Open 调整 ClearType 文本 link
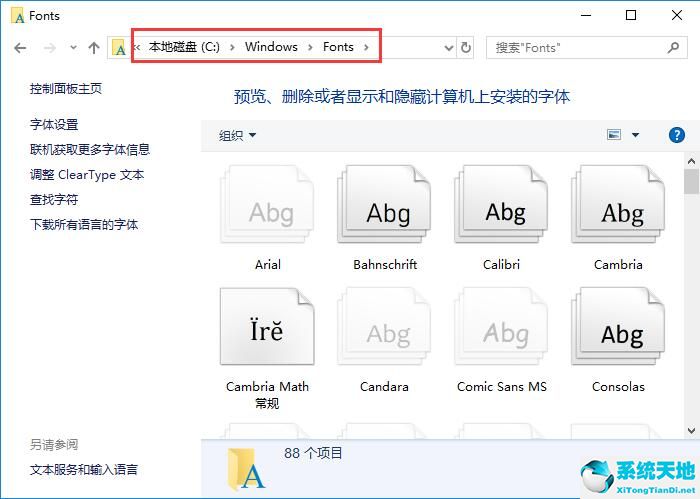Image resolution: width=700 pixels, height=499 pixels. (x=87, y=175)
